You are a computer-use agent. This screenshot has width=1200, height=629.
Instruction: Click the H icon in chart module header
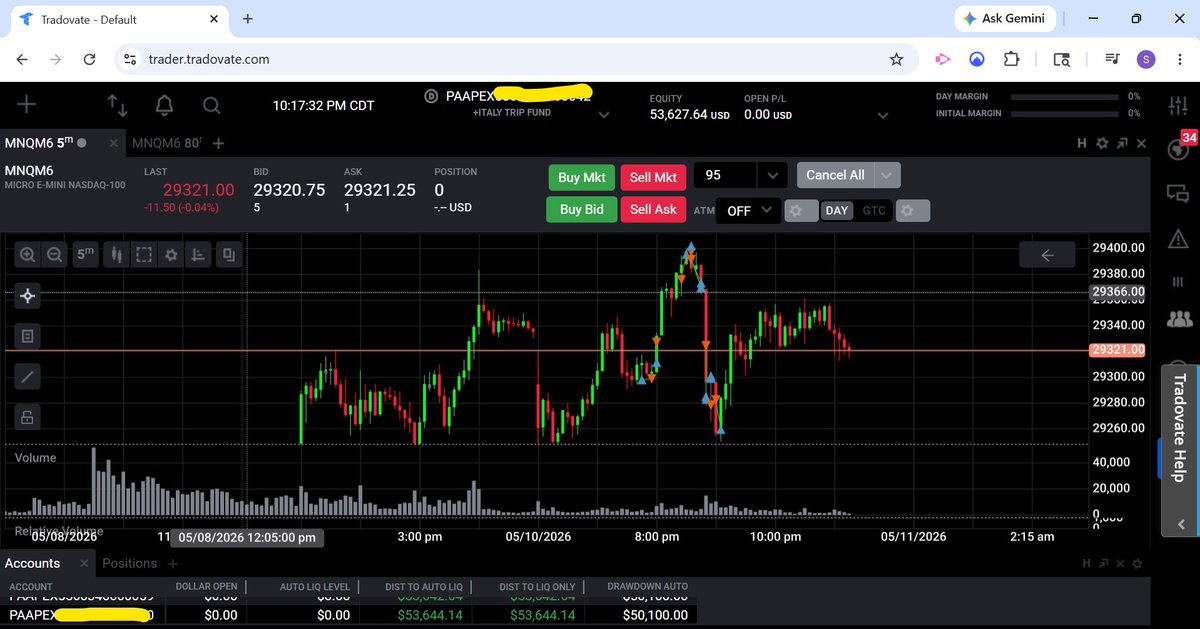tap(1082, 144)
